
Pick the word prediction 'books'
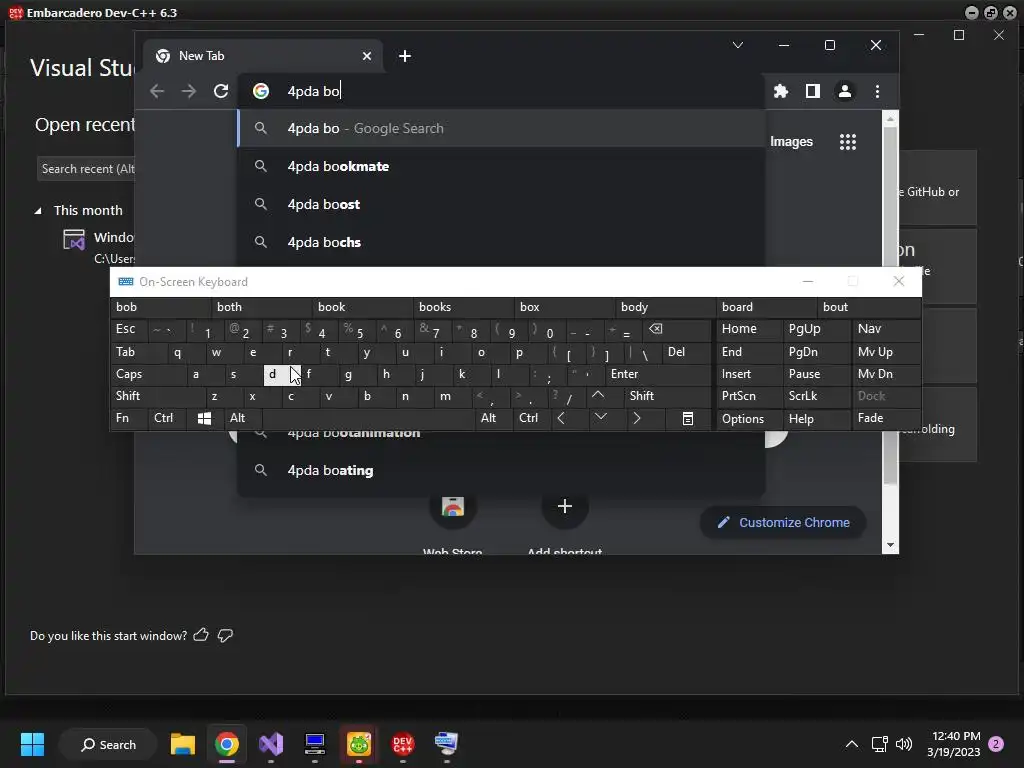pos(464,307)
